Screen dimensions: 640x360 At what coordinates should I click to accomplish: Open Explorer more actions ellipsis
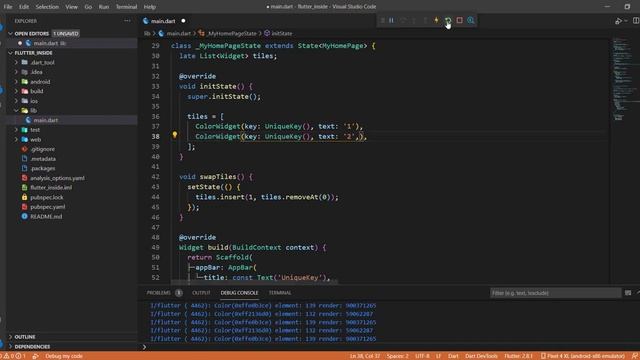(x=127, y=21)
